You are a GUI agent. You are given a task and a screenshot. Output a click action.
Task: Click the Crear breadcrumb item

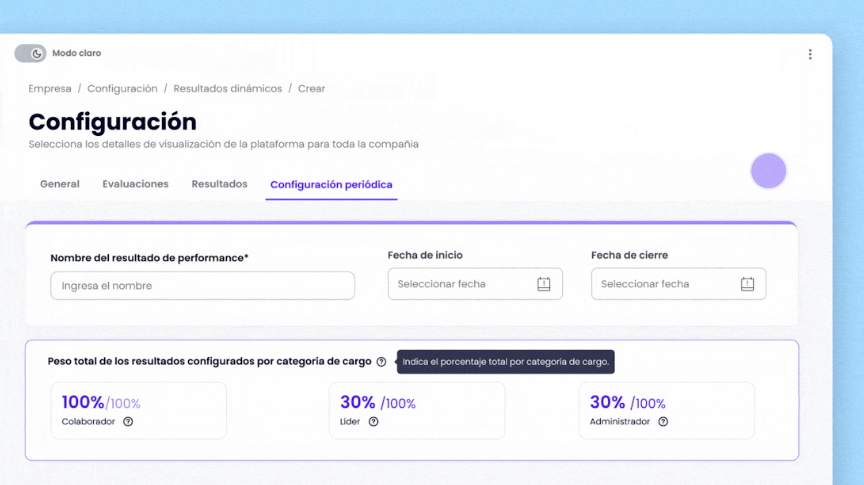(311, 89)
